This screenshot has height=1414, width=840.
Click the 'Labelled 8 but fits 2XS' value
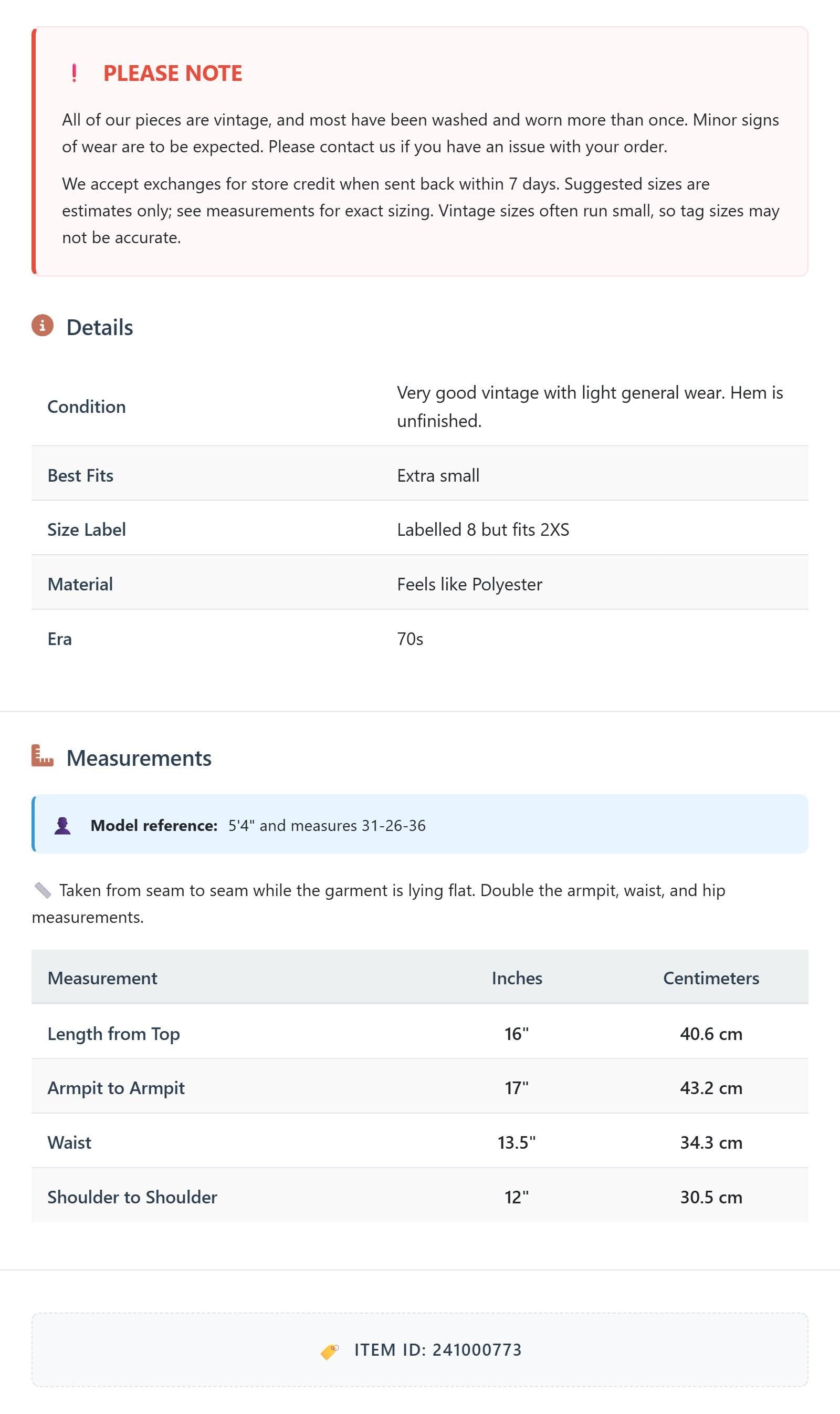coord(483,529)
